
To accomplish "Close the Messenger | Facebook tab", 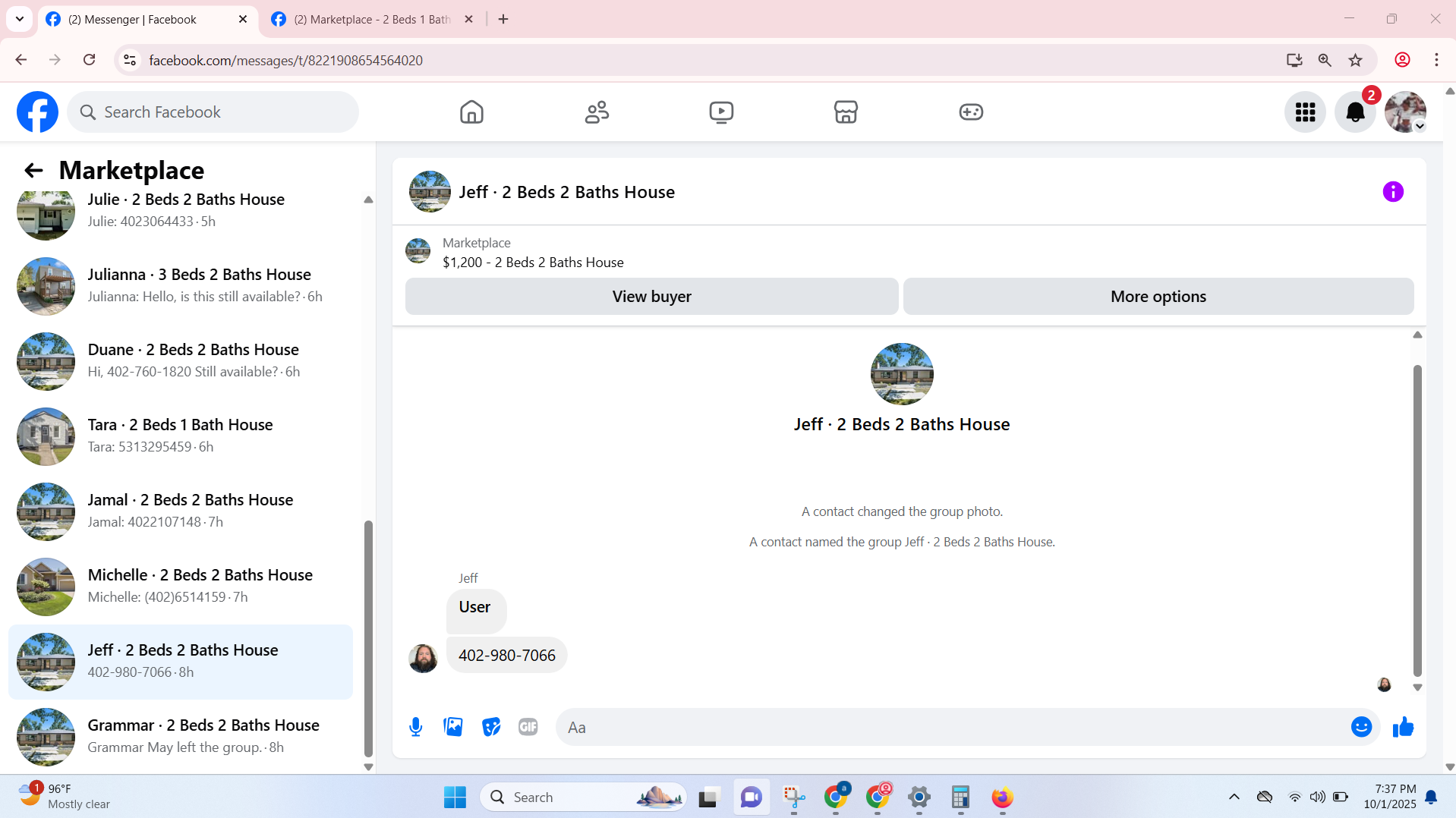I will (243, 20).
